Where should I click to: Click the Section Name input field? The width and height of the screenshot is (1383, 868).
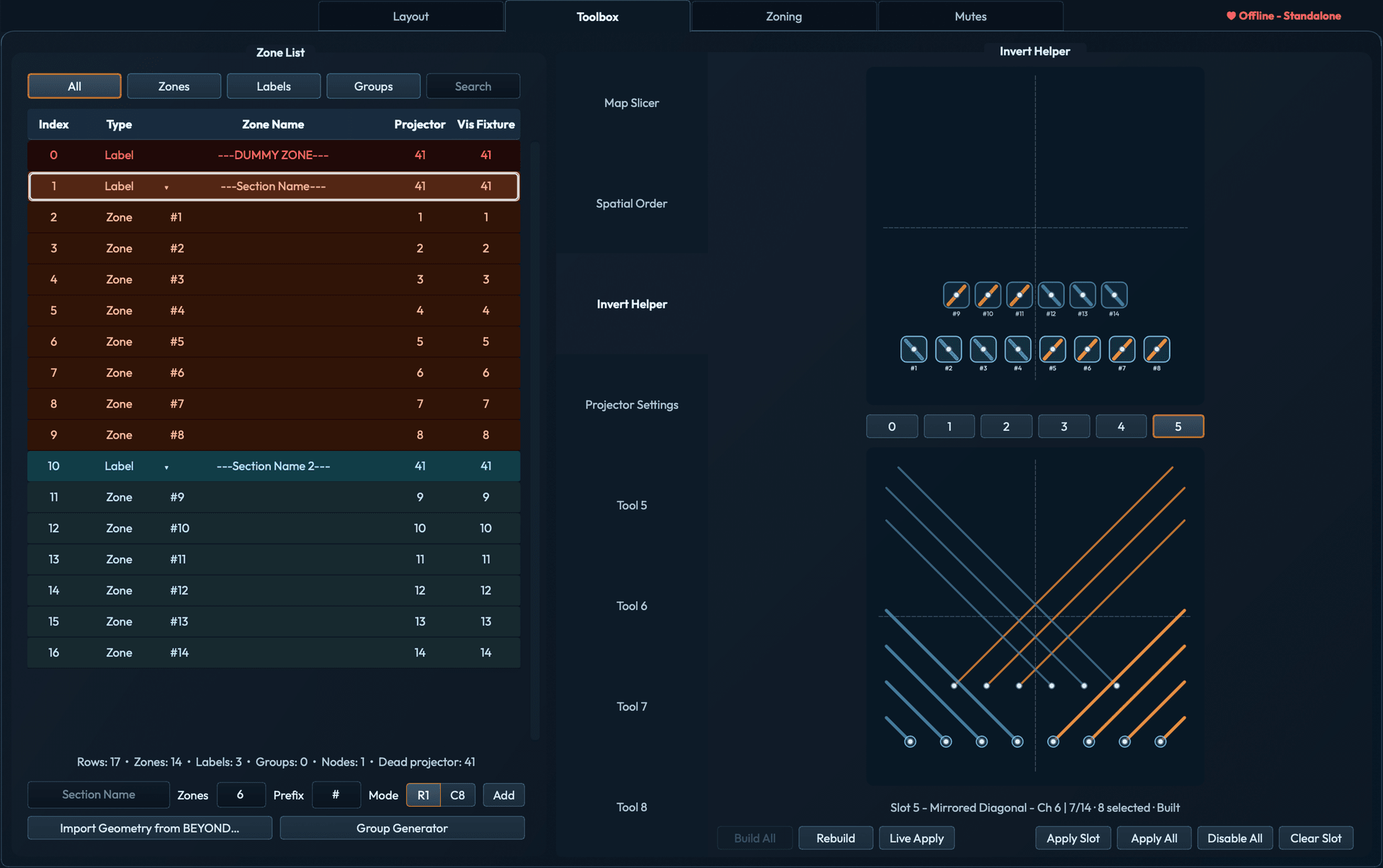[x=99, y=795]
